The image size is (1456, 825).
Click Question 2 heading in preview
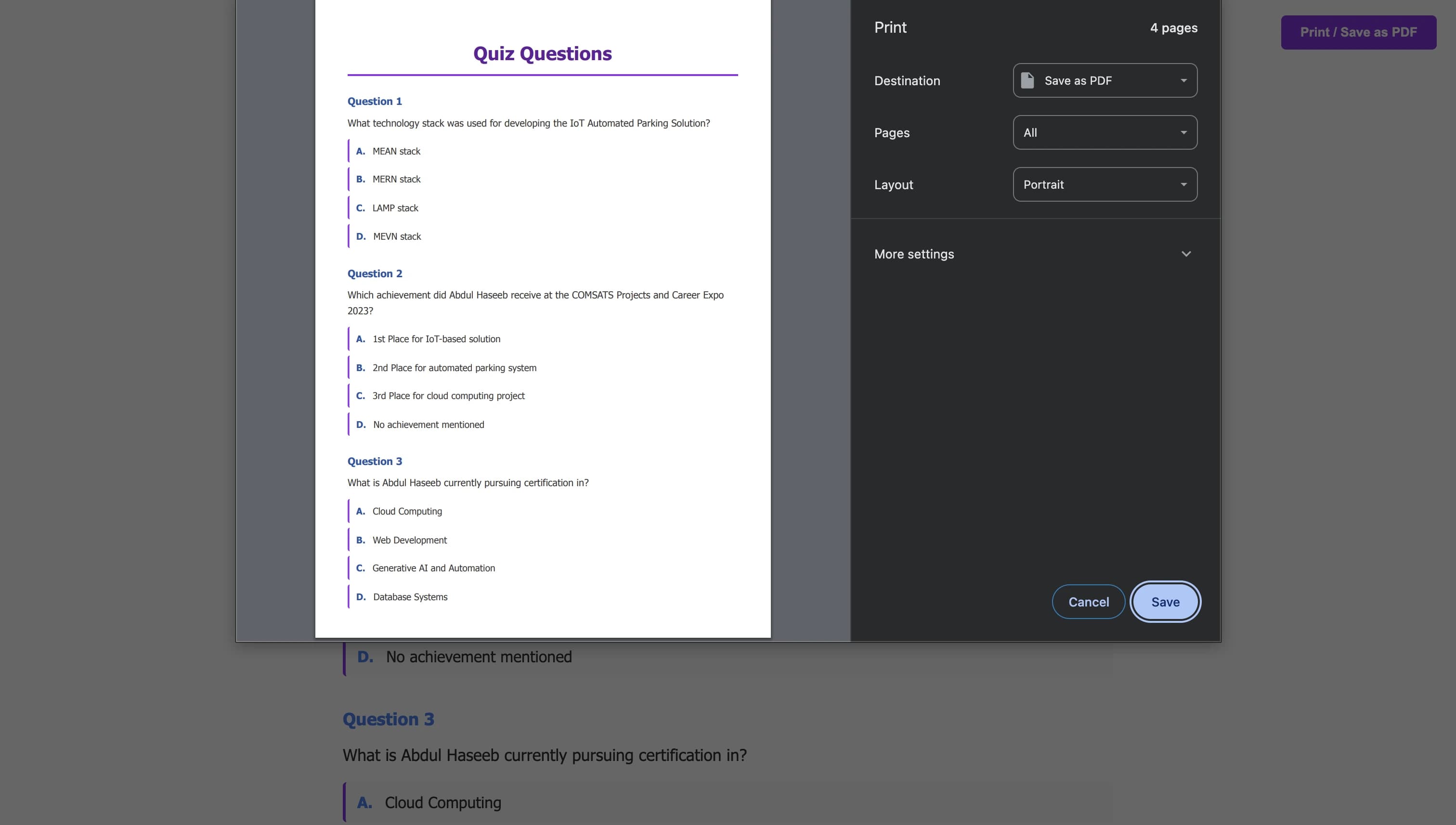pos(375,274)
